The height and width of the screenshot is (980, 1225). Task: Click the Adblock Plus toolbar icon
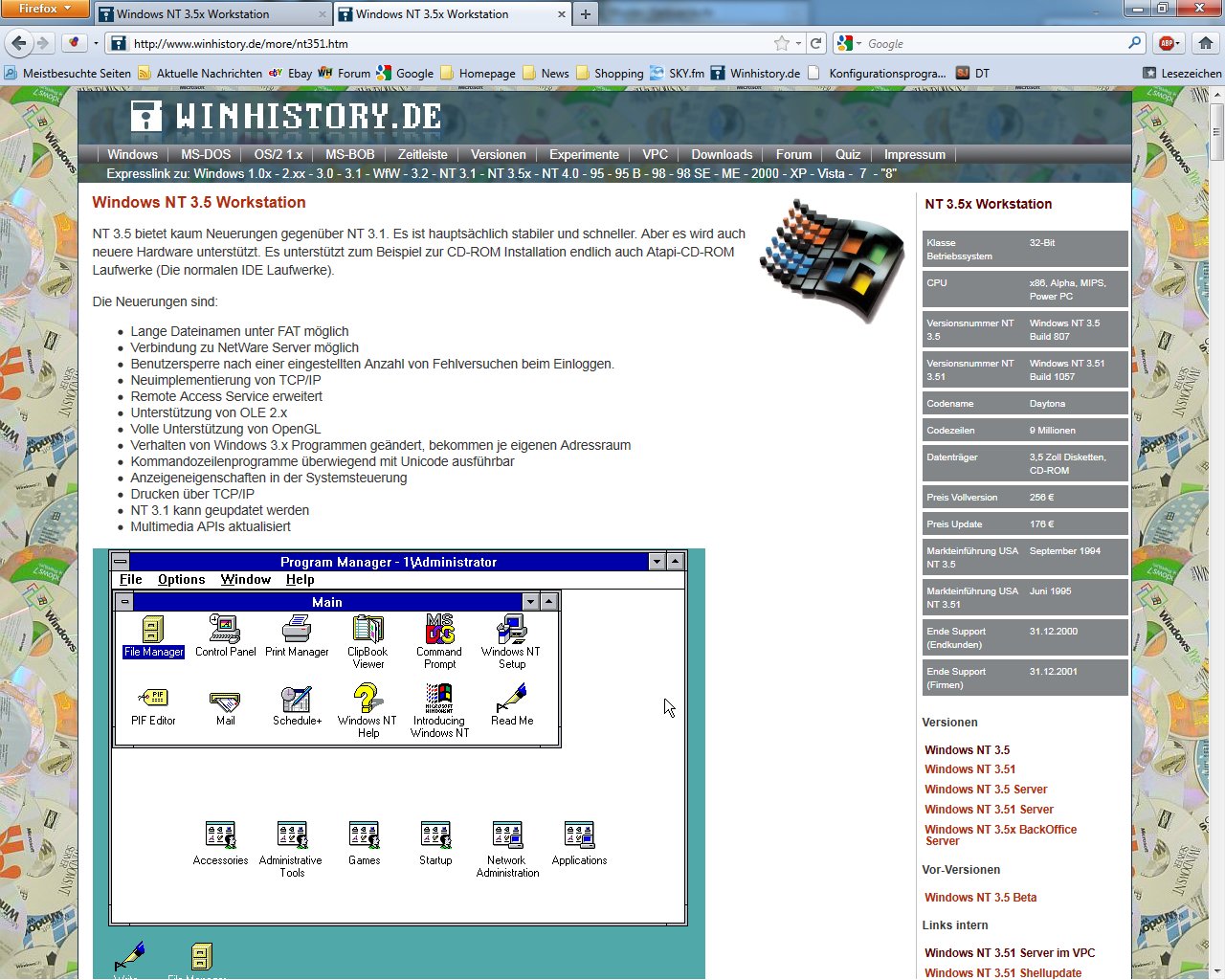[1167, 43]
